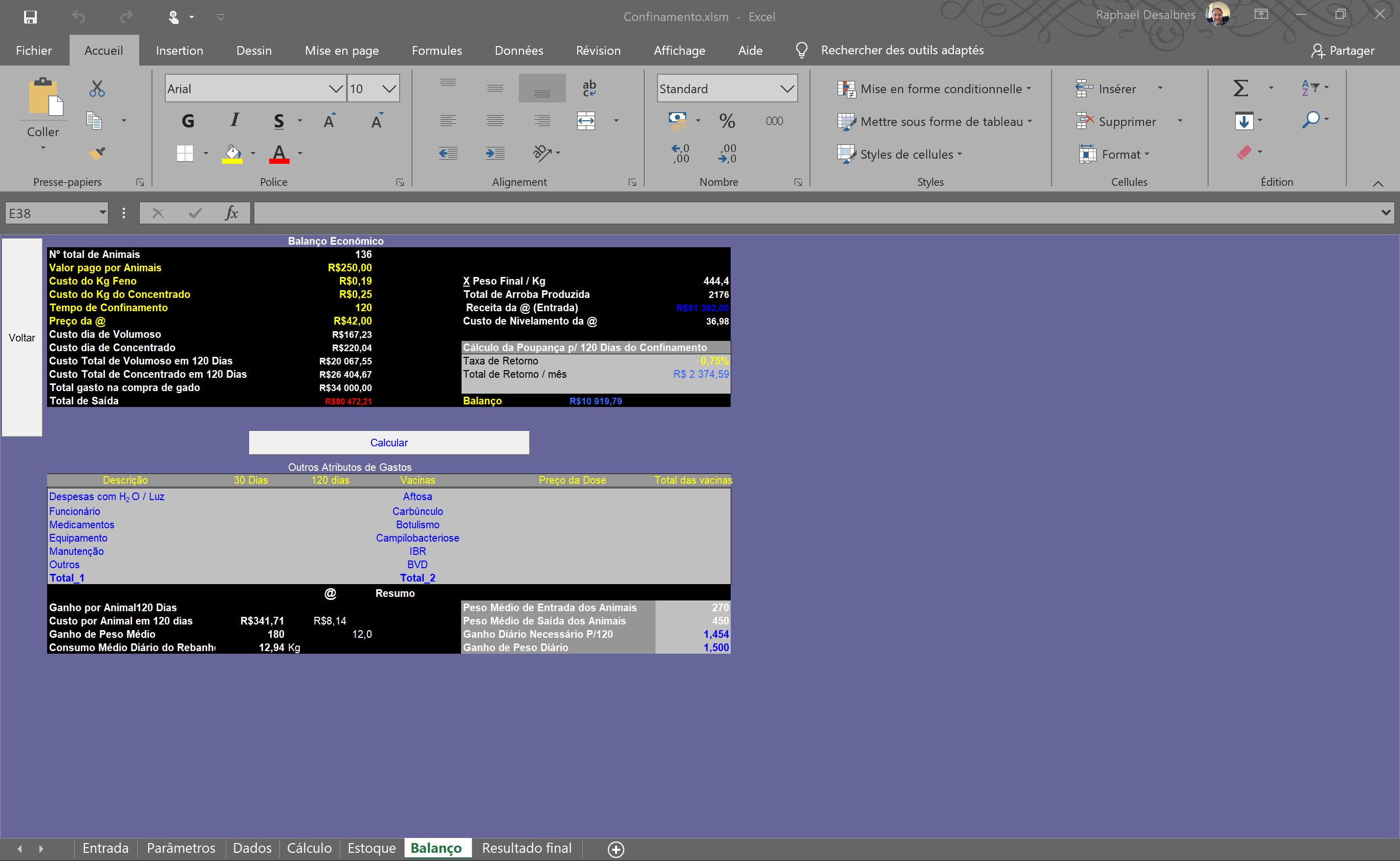
Task: Expand Mise en forme conditionnelle menu
Action: (934, 89)
